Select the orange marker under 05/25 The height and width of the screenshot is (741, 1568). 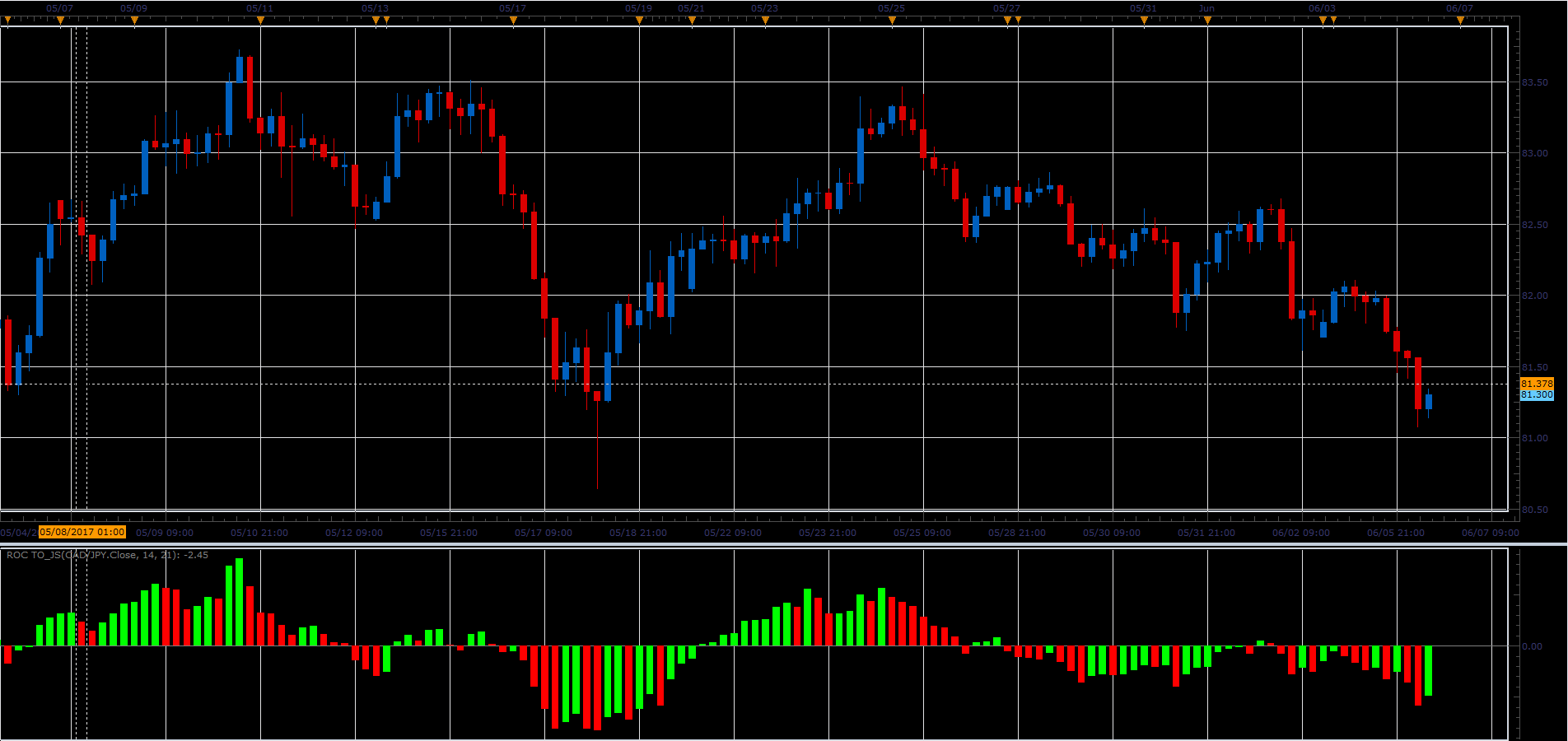pyautogui.click(x=892, y=21)
